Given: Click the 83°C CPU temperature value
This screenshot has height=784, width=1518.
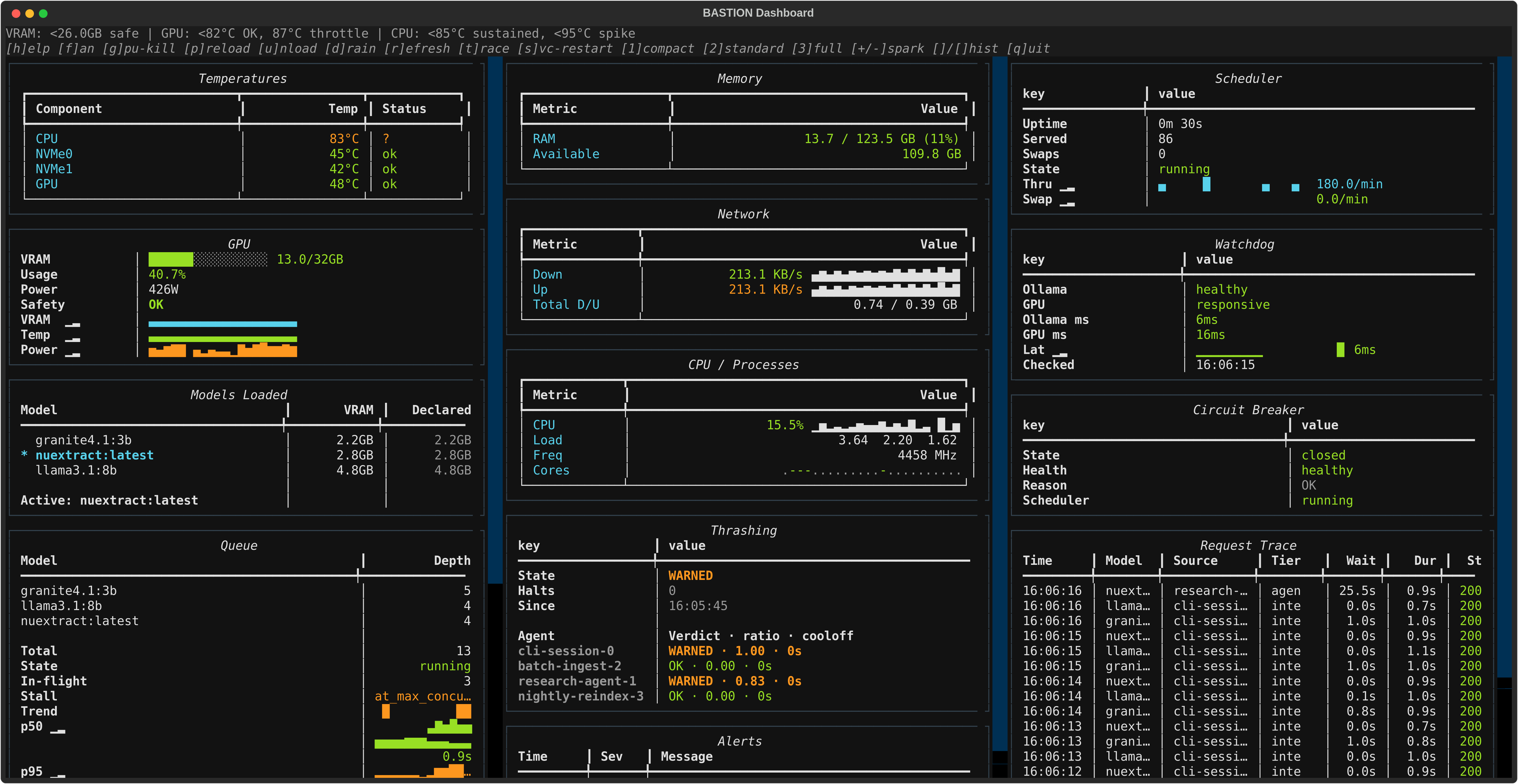Looking at the screenshot, I should point(344,139).
